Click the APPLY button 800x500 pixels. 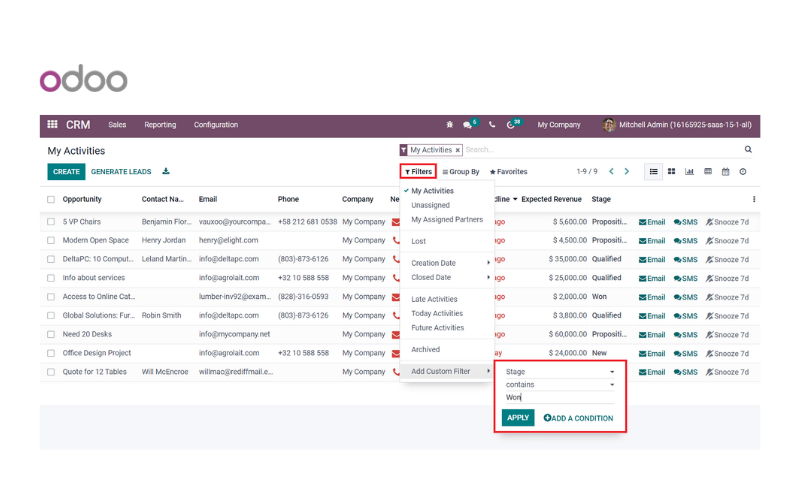(518, 418)
